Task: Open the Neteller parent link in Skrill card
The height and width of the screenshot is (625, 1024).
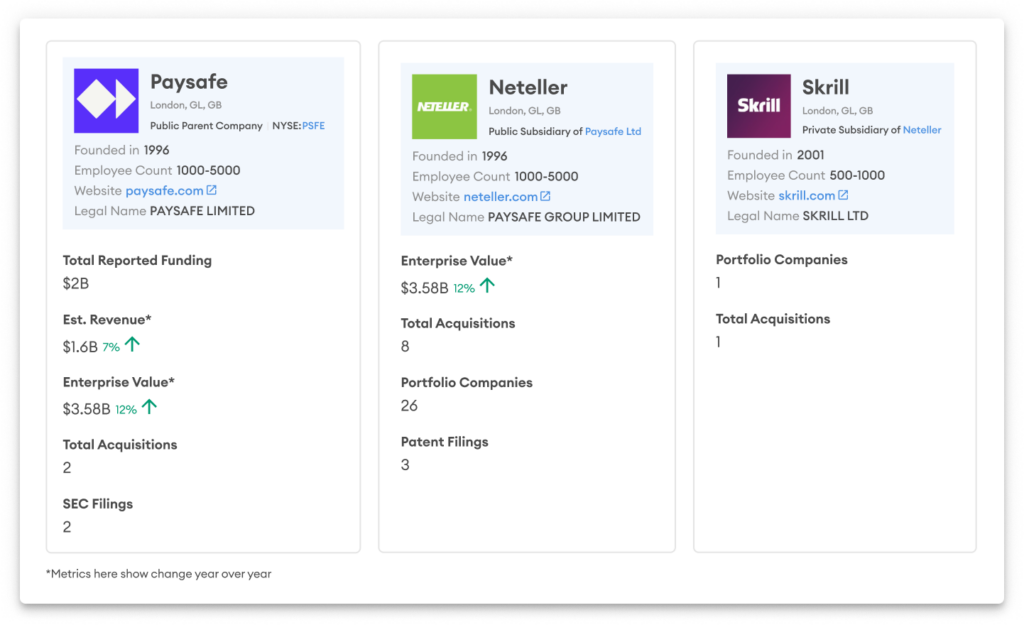Action: pyautogui.click(x=921, y=130)
